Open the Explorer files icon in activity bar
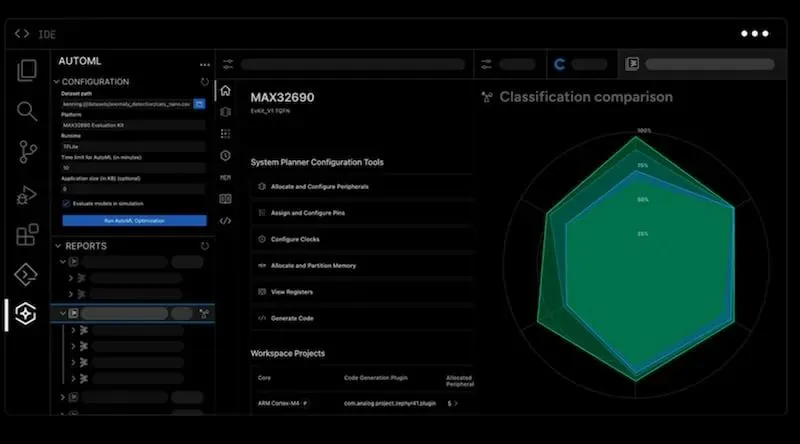 (27, 70)
